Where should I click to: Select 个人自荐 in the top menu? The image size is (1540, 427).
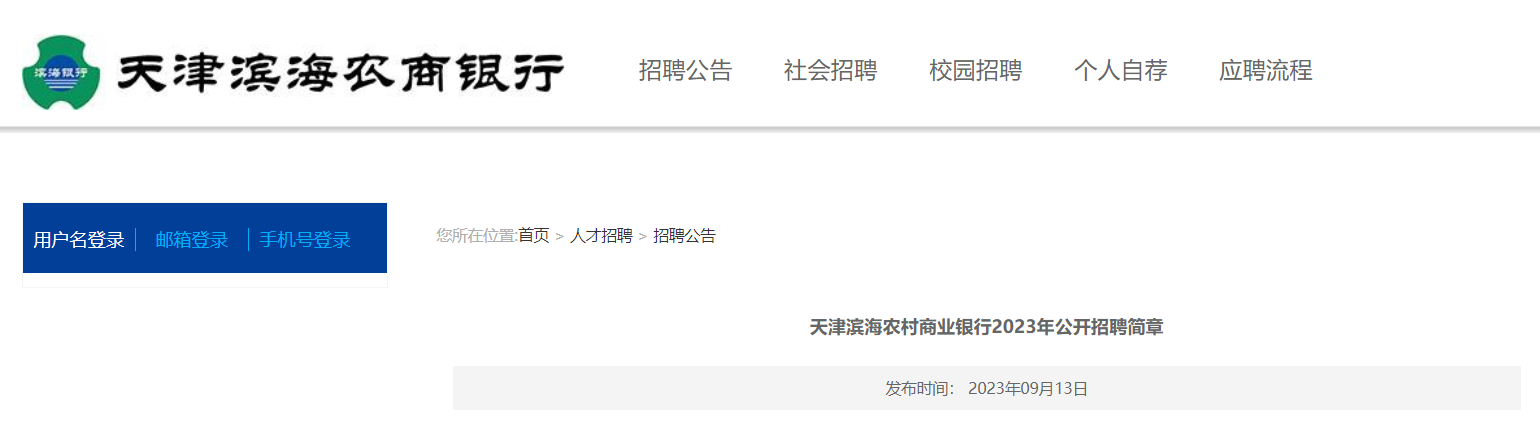pyautogui.click(x=1120, y=71)
